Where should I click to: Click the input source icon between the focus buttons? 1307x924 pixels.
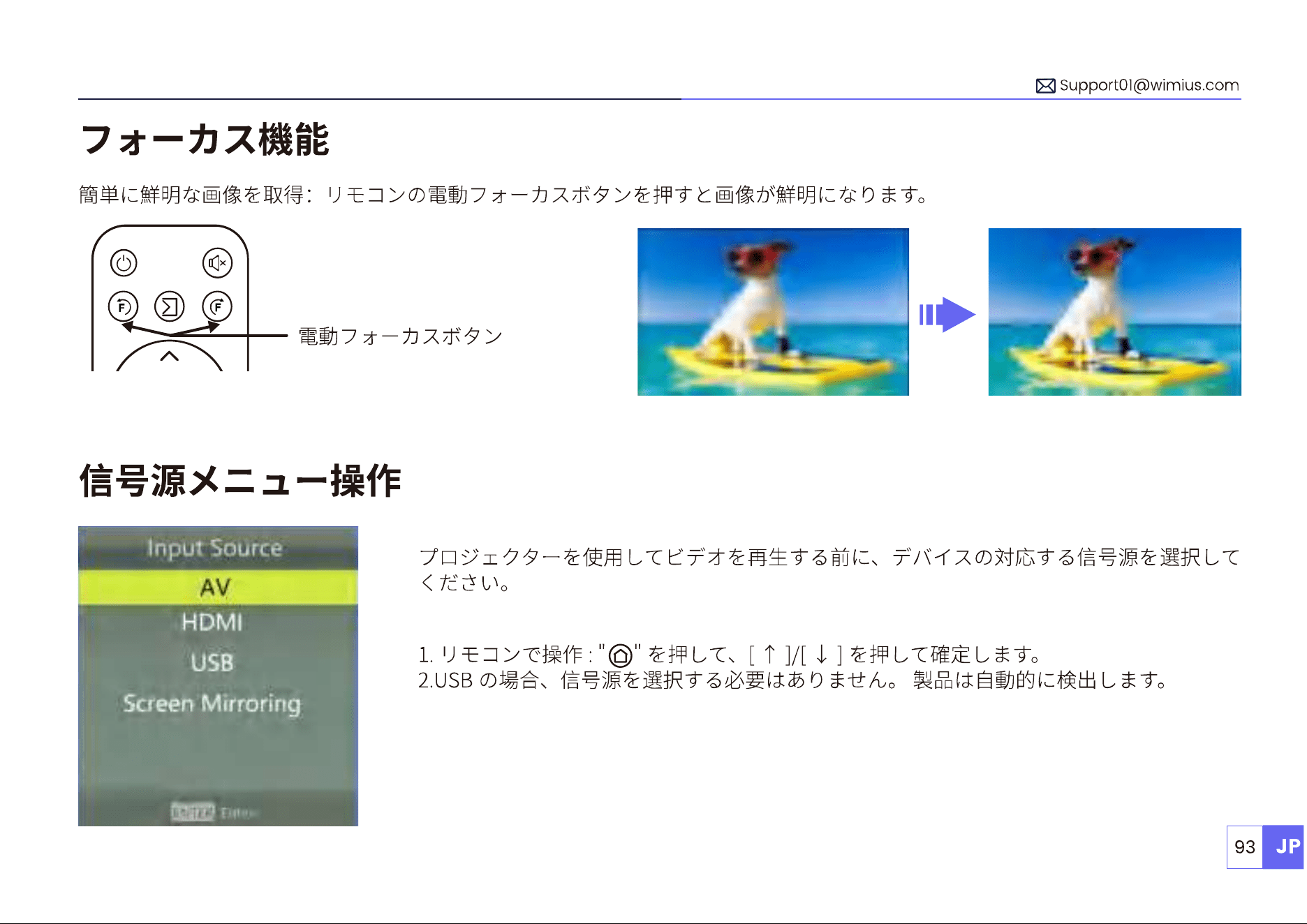pos(170,306)
